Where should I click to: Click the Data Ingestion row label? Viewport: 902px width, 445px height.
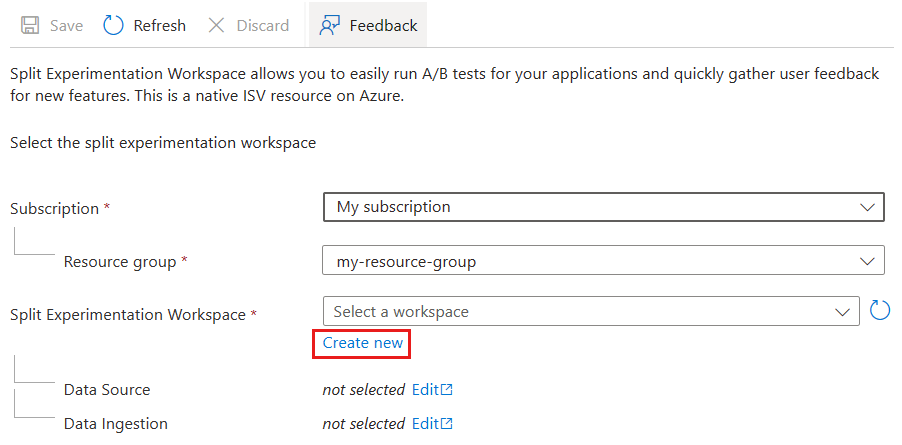tap(116, 424)
